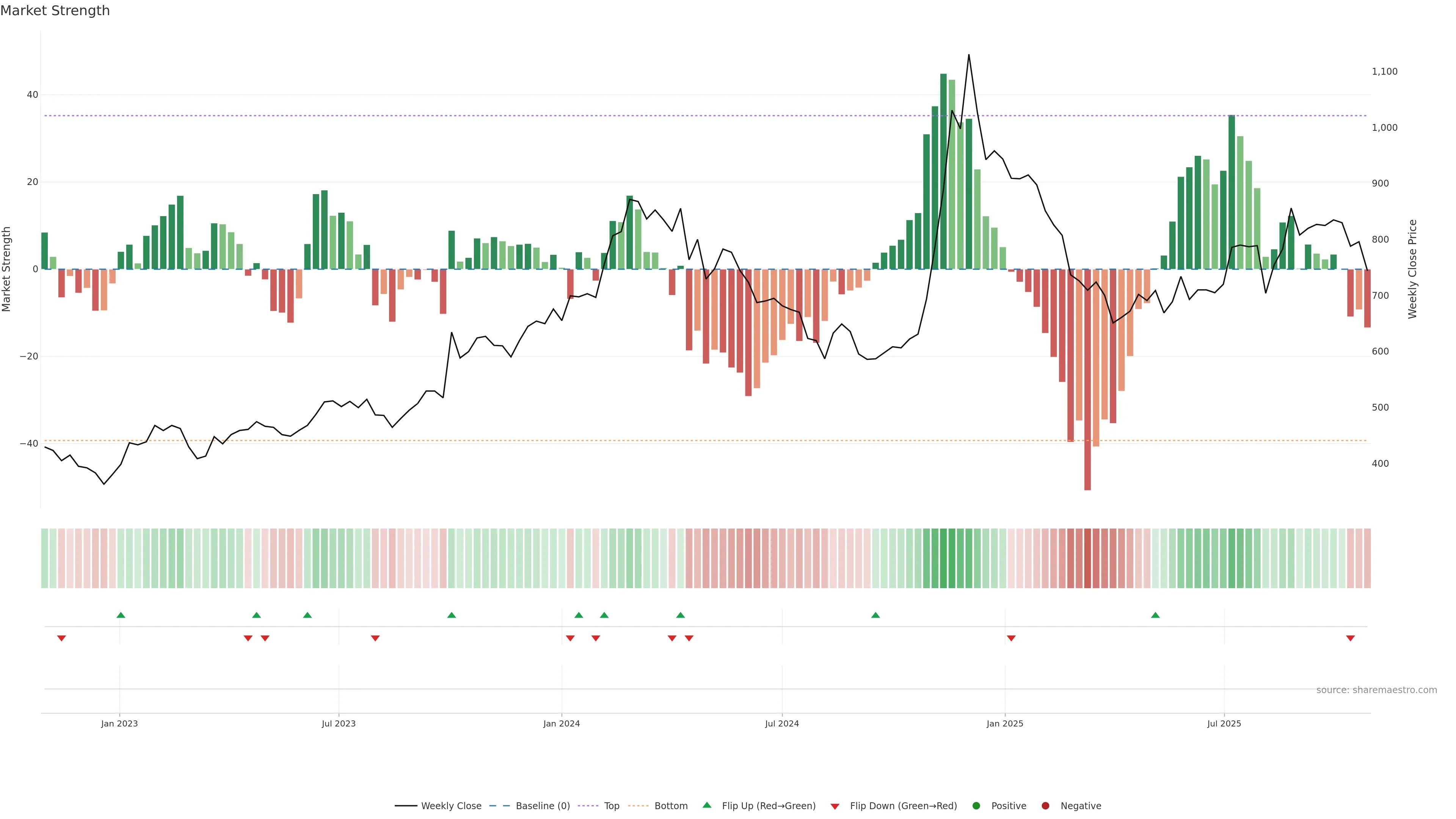Image resolution: width=1456 pixels, height=819 pixels.
Task: Click the Market Strength chart title
Action: click(x=55, y=11)
